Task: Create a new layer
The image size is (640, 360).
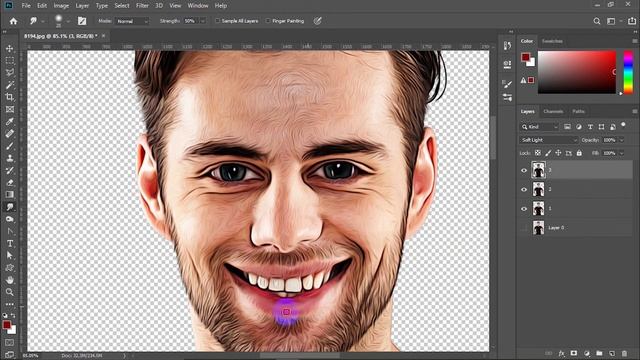Action: click(612, 353)
